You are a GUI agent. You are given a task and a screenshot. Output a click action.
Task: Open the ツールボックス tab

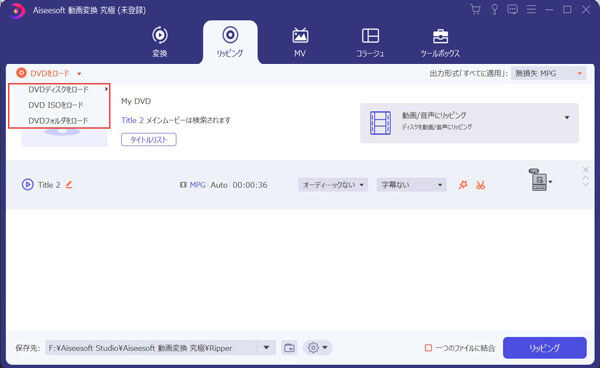point(440,42)
